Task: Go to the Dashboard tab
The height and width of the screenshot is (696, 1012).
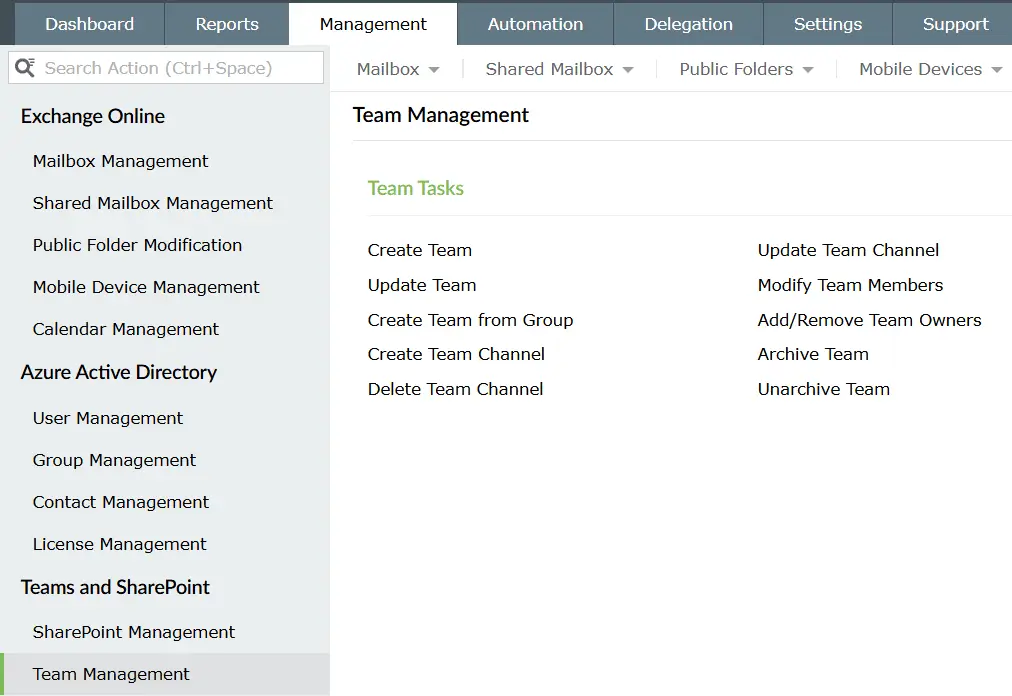Action: [x=88, y=23]
